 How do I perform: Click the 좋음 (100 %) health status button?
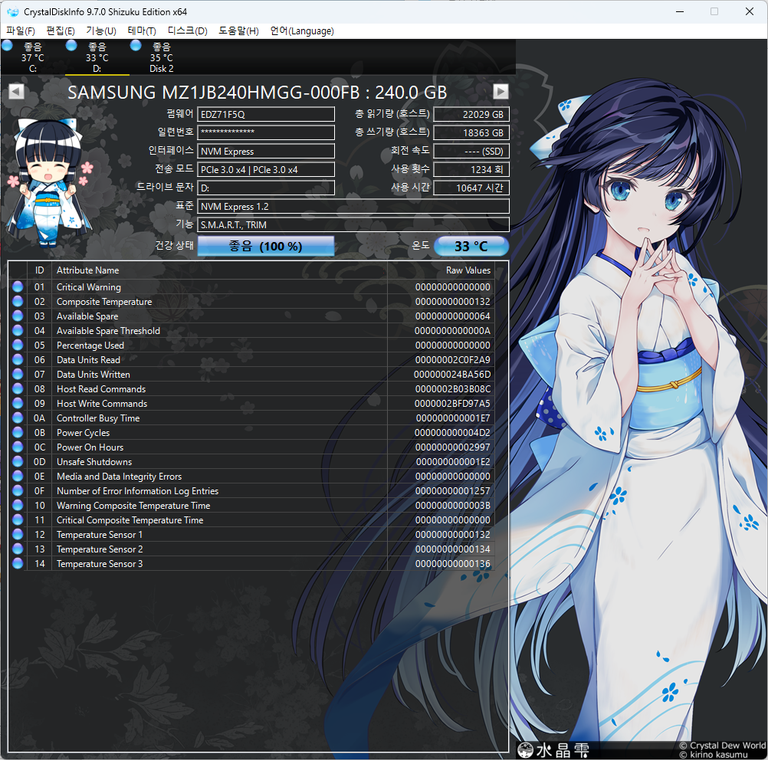click(265, 246)
